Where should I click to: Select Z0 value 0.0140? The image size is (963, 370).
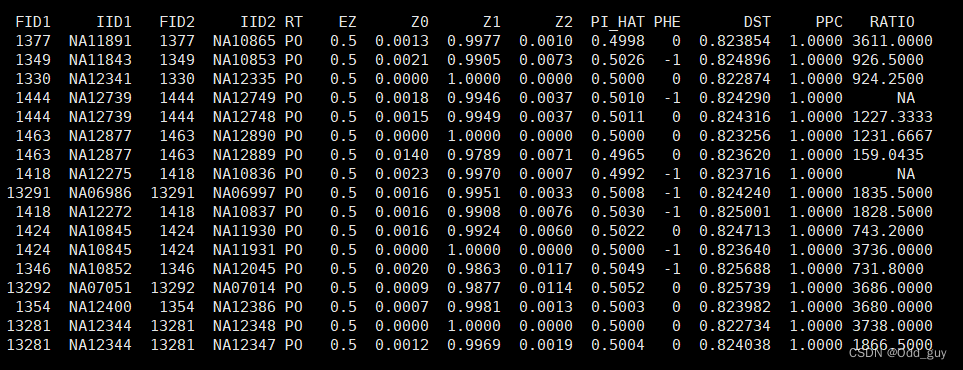coord(402,155)
